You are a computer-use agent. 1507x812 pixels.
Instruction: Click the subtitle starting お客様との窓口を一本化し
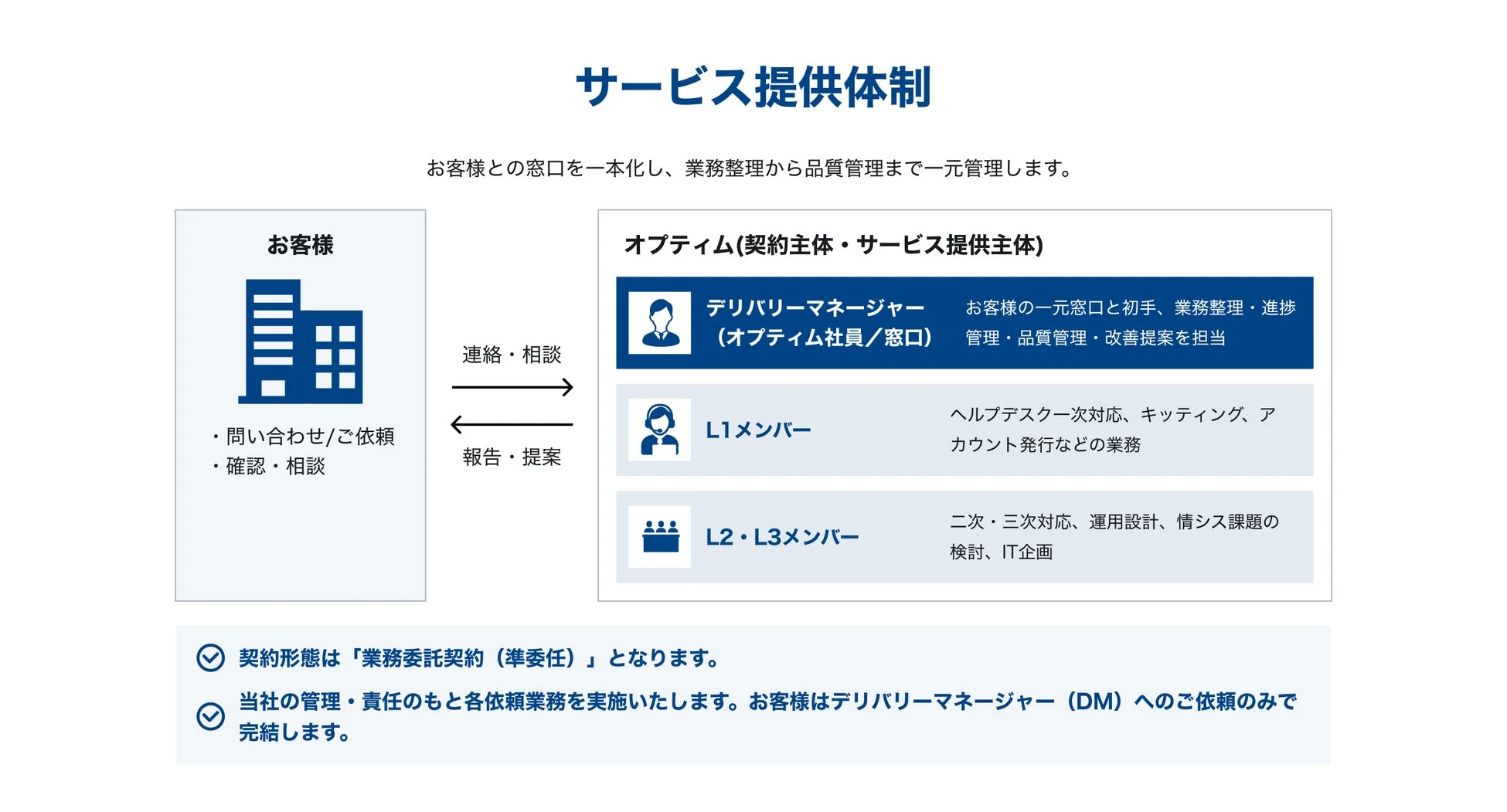point(749,168)
